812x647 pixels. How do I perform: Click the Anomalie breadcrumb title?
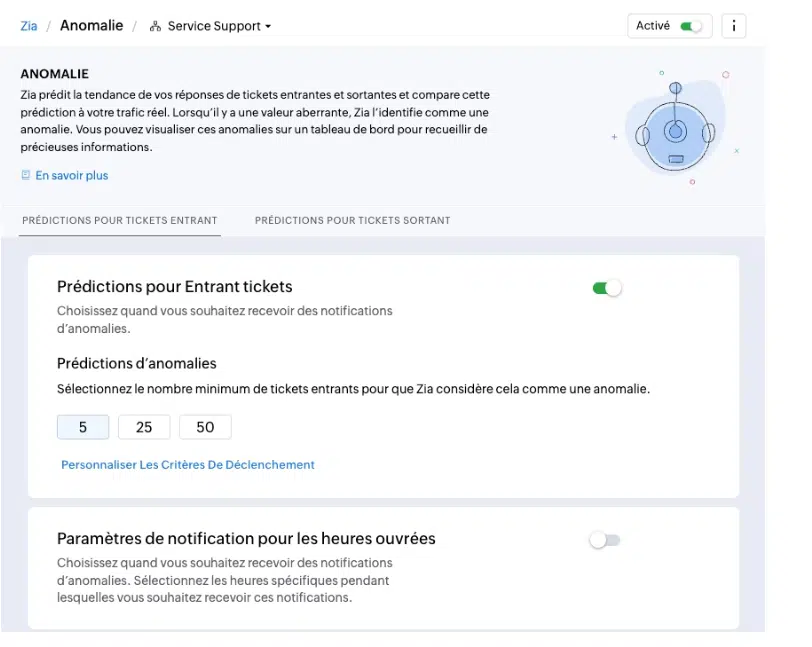point(92,25)
